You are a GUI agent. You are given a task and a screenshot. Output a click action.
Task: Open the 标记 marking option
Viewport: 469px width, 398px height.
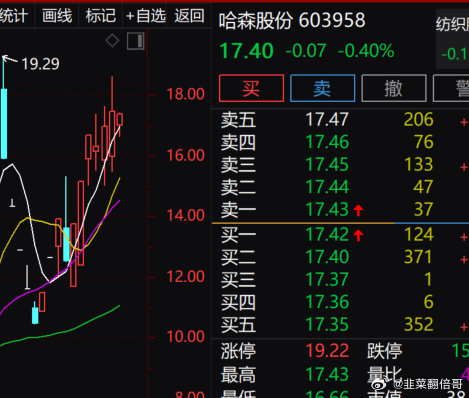101,16
